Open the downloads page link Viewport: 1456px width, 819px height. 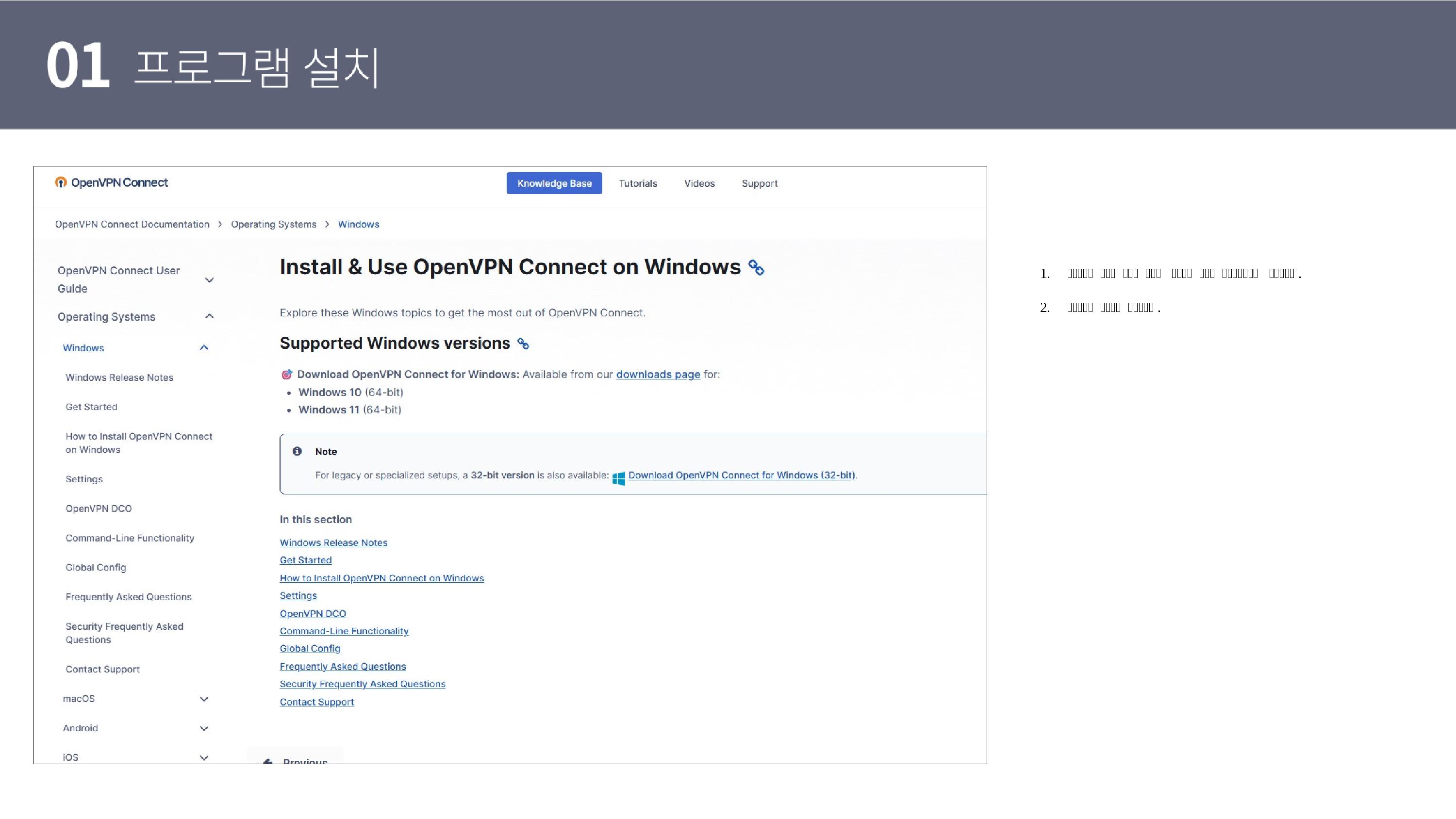[x=658, y=374]
